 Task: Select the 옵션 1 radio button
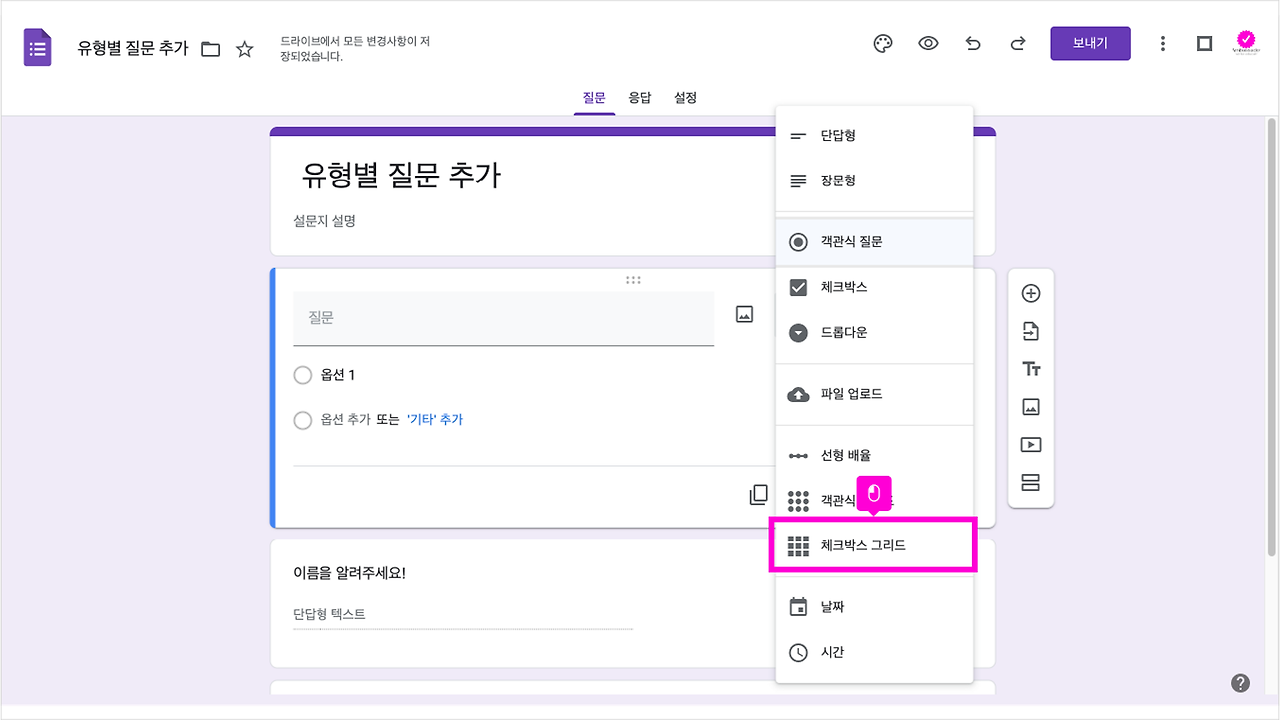[303, 374]
